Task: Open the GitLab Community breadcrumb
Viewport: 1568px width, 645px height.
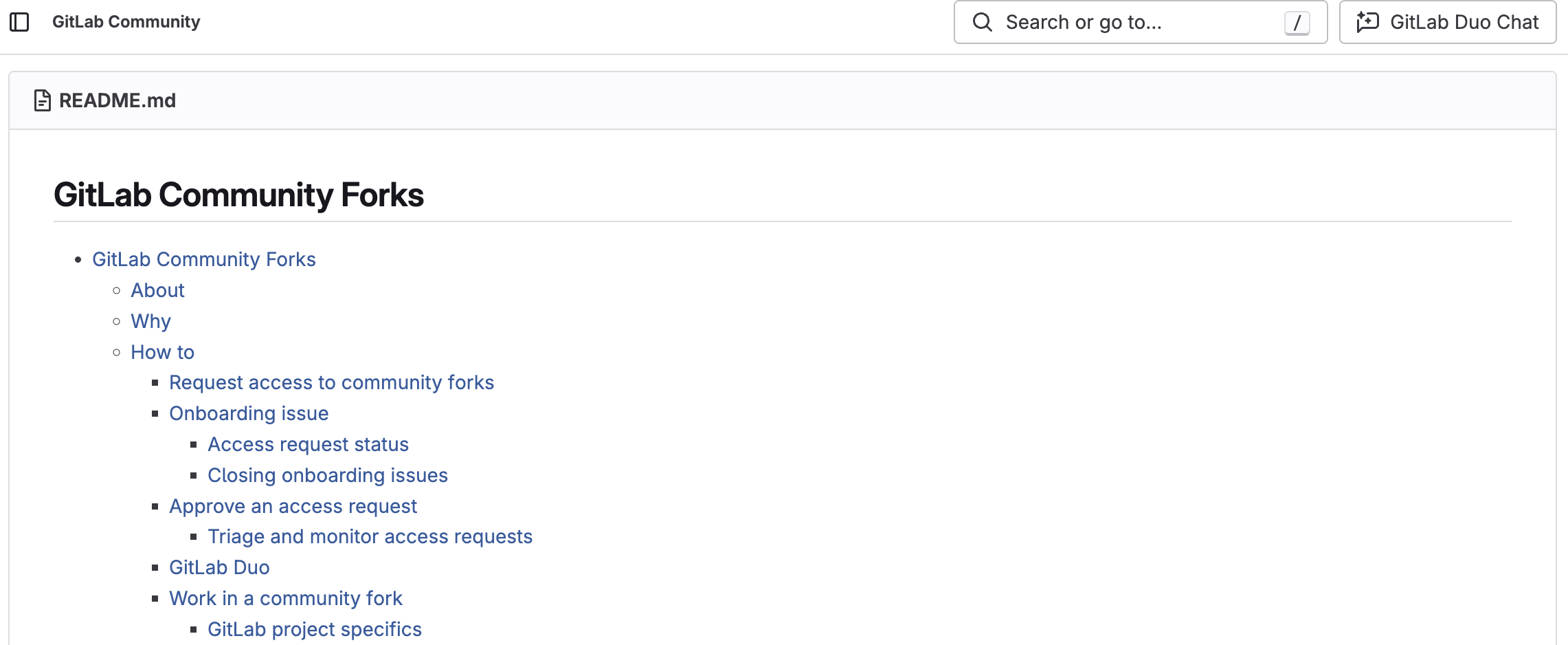Action: click(126, 22)
